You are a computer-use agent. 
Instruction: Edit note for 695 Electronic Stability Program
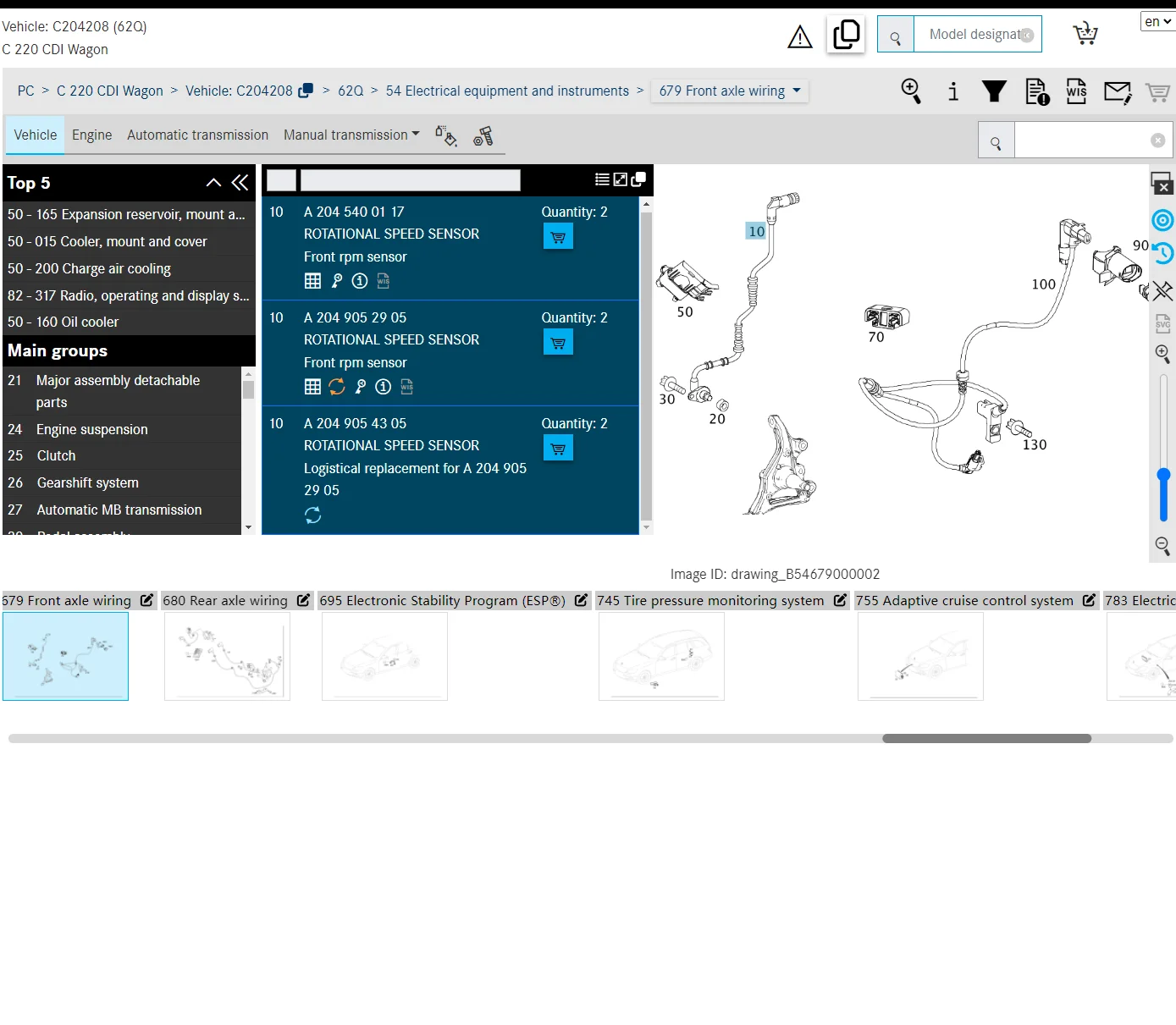581,600
